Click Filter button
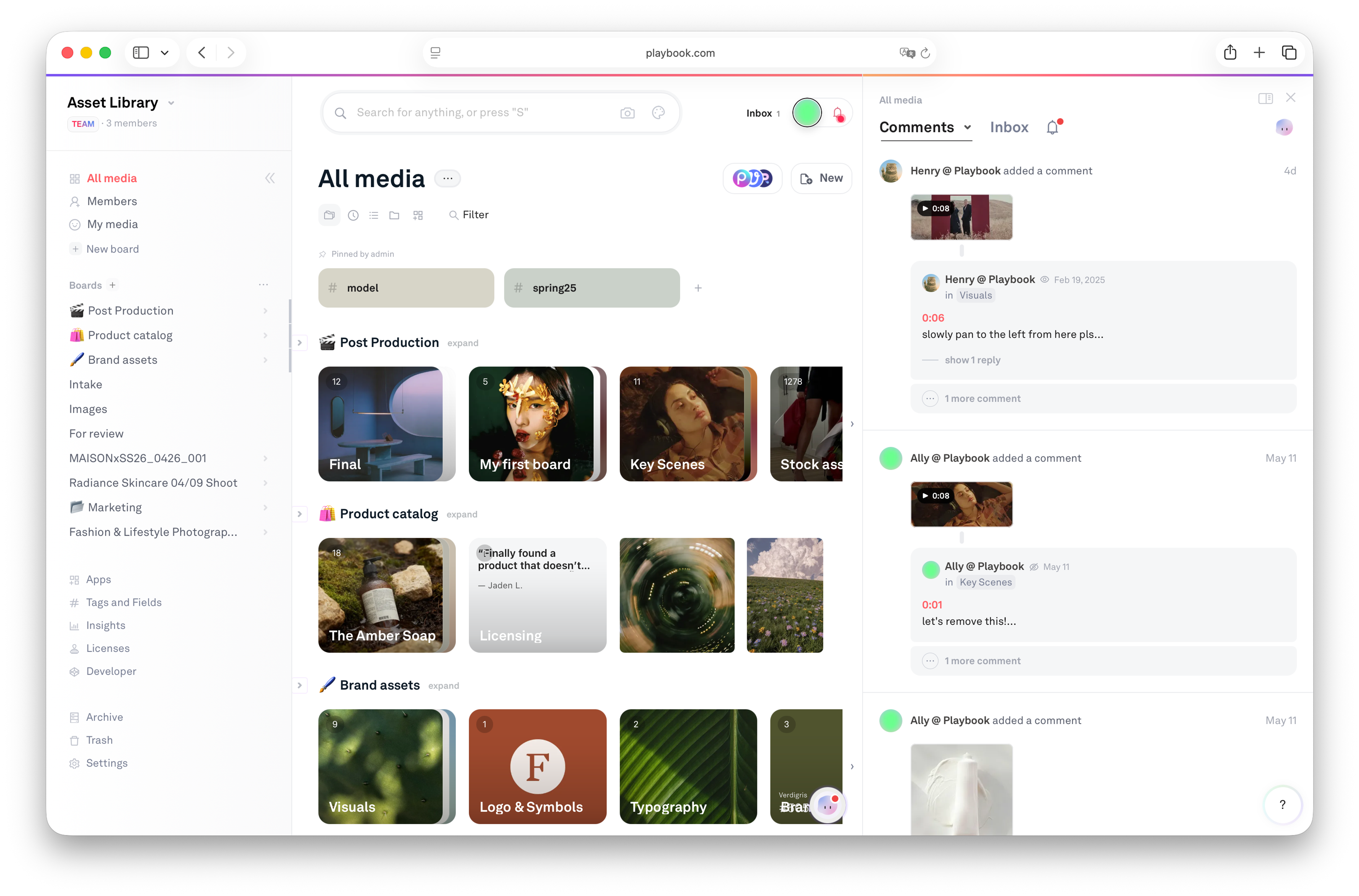This screenshot has height=896, width=1359. pyautogui.click(x=469, y=215)
